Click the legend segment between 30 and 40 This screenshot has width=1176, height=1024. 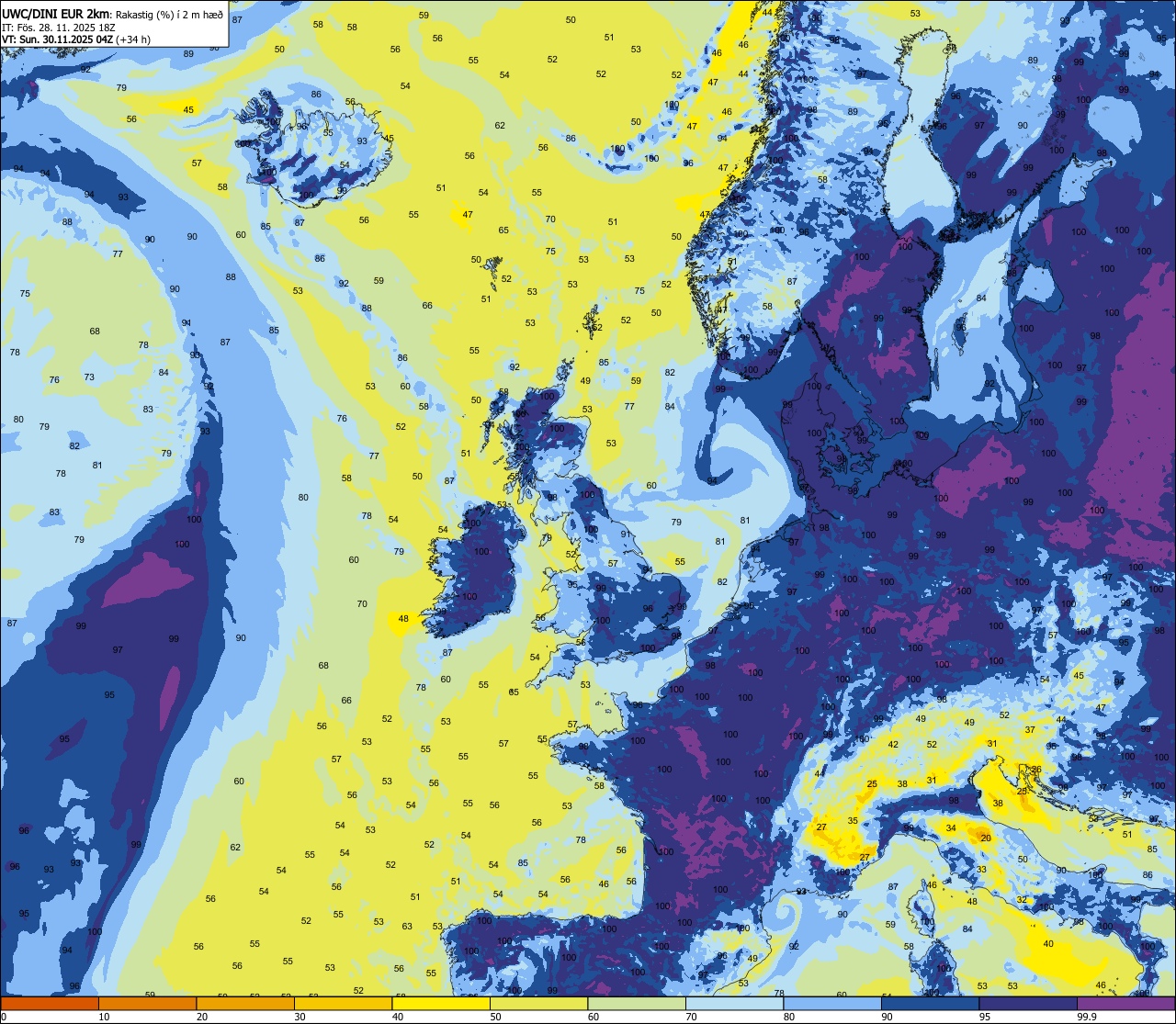(343, 1004)
